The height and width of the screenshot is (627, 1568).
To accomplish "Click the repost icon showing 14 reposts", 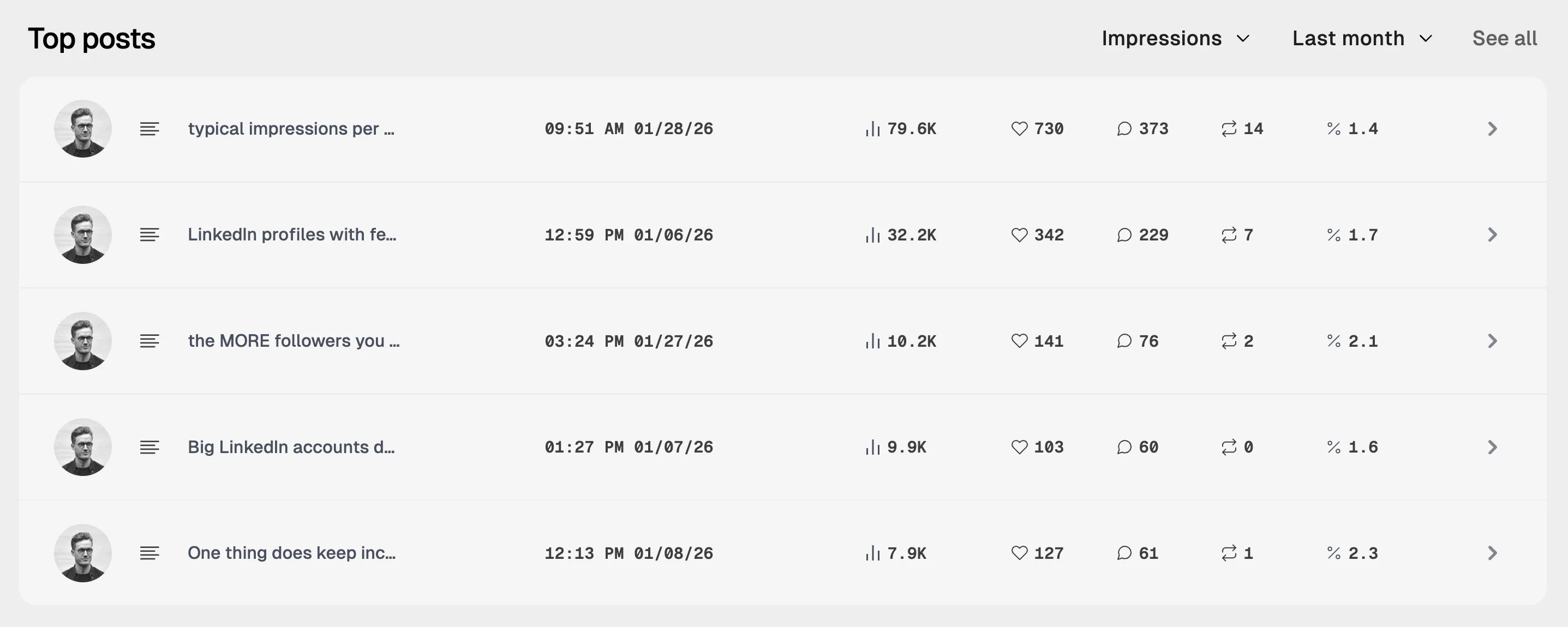I will click(x=1230, y=128).
